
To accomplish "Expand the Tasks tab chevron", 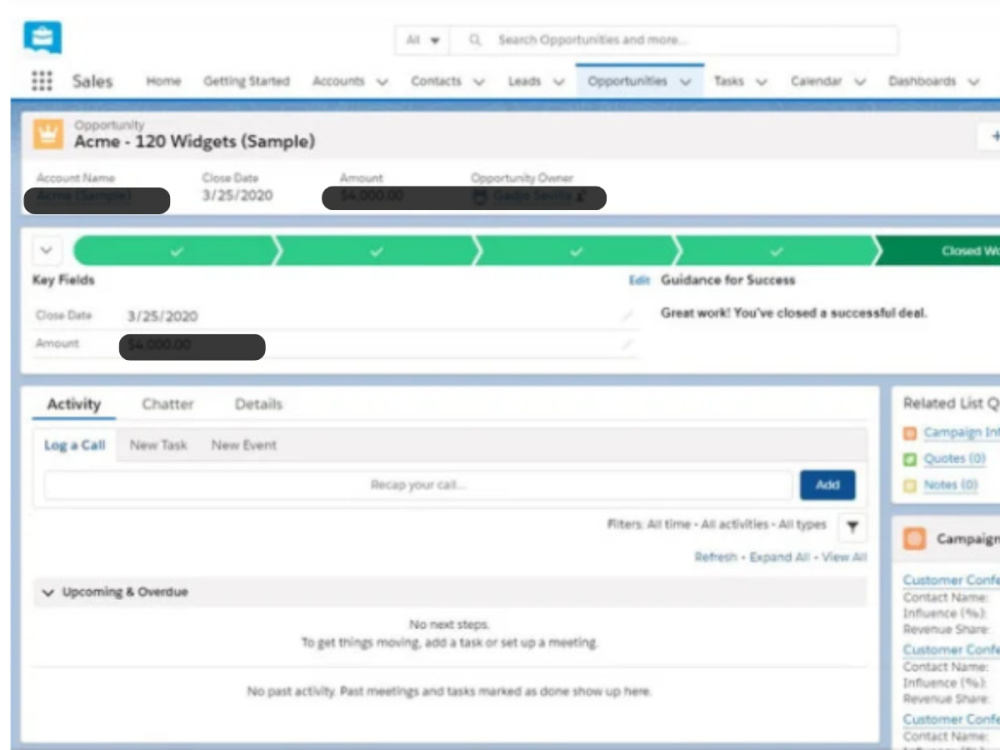I will 761,82.
